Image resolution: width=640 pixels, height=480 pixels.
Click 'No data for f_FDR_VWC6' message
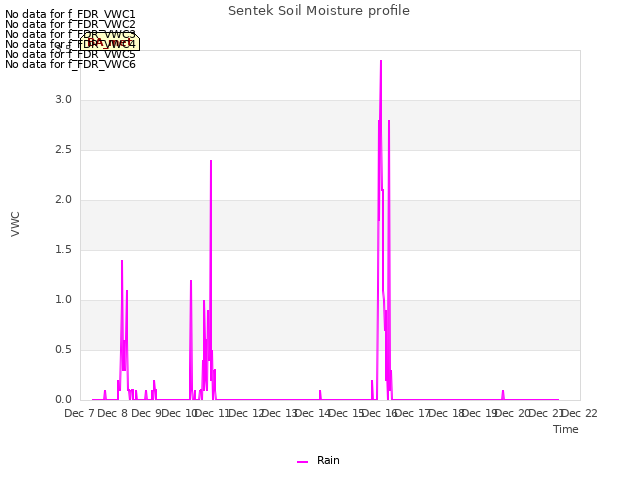point(70,64)
